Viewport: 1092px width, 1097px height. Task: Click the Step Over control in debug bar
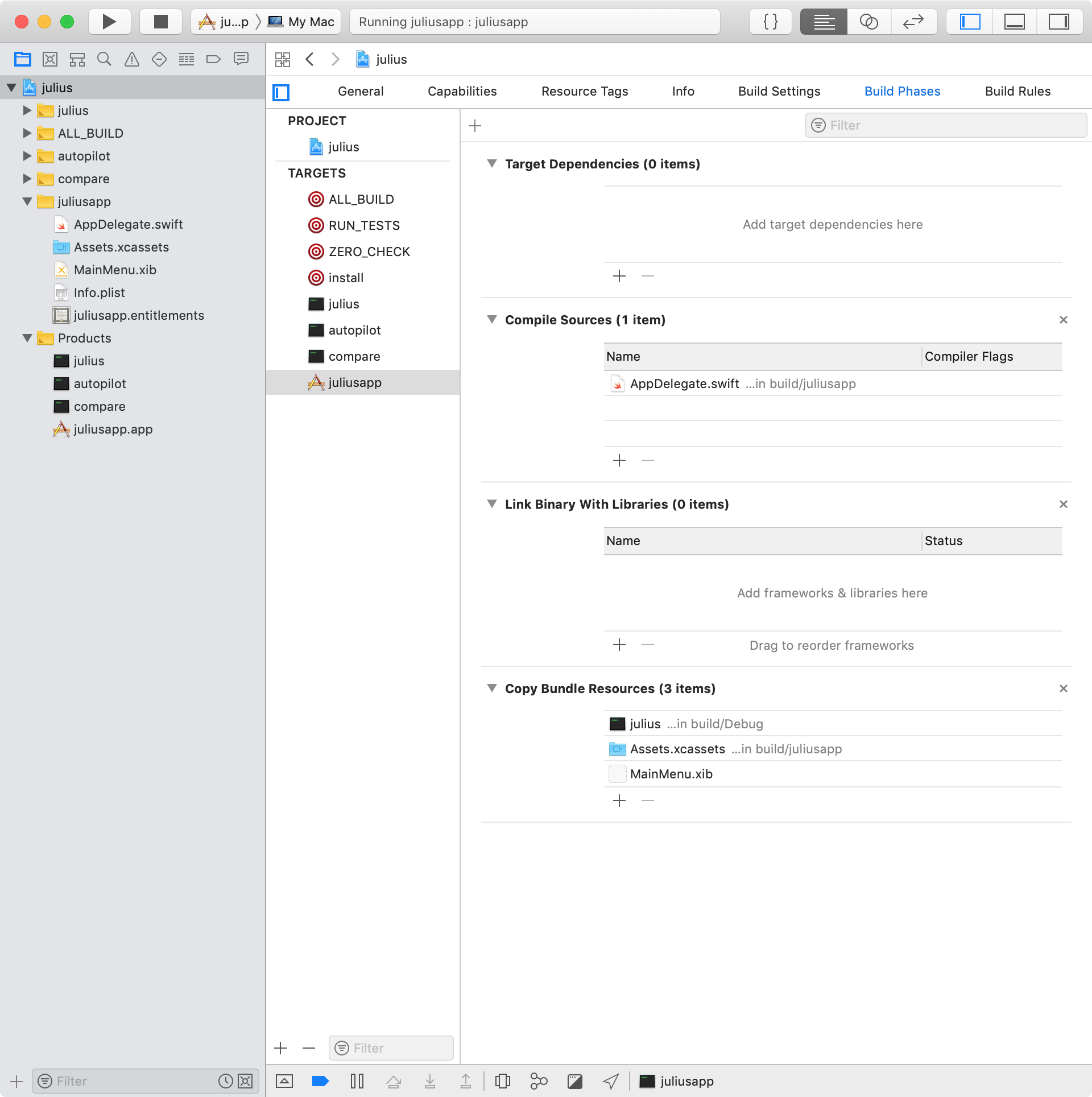pos(394,1080)
